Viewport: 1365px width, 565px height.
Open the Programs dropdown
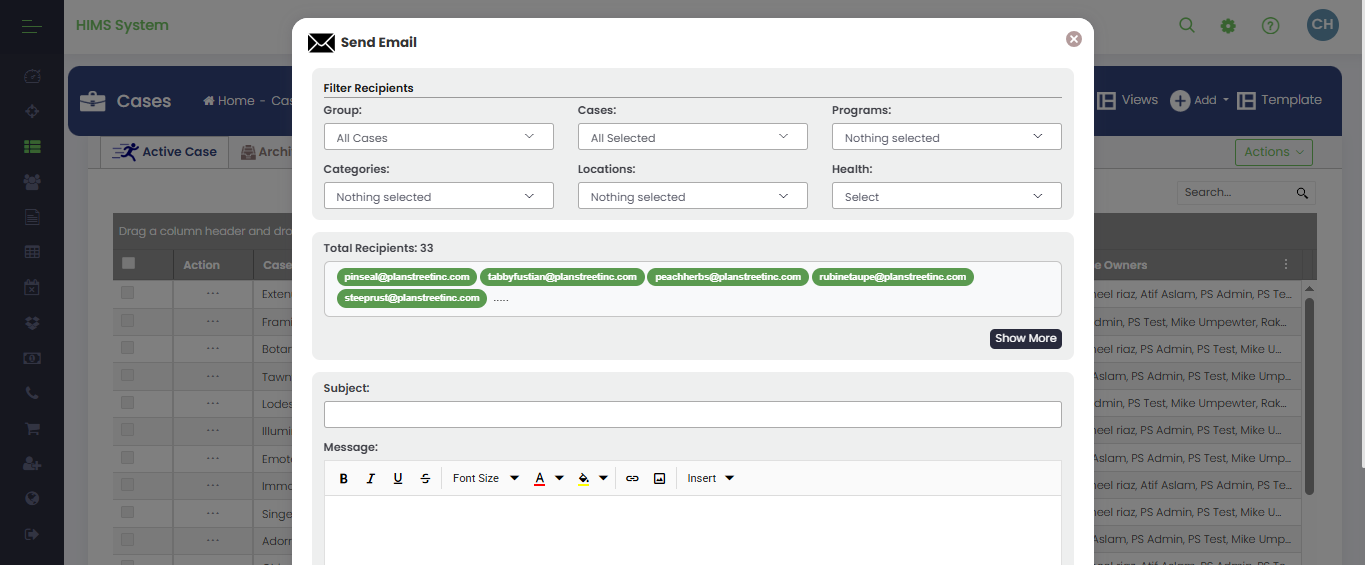[946, 137]
